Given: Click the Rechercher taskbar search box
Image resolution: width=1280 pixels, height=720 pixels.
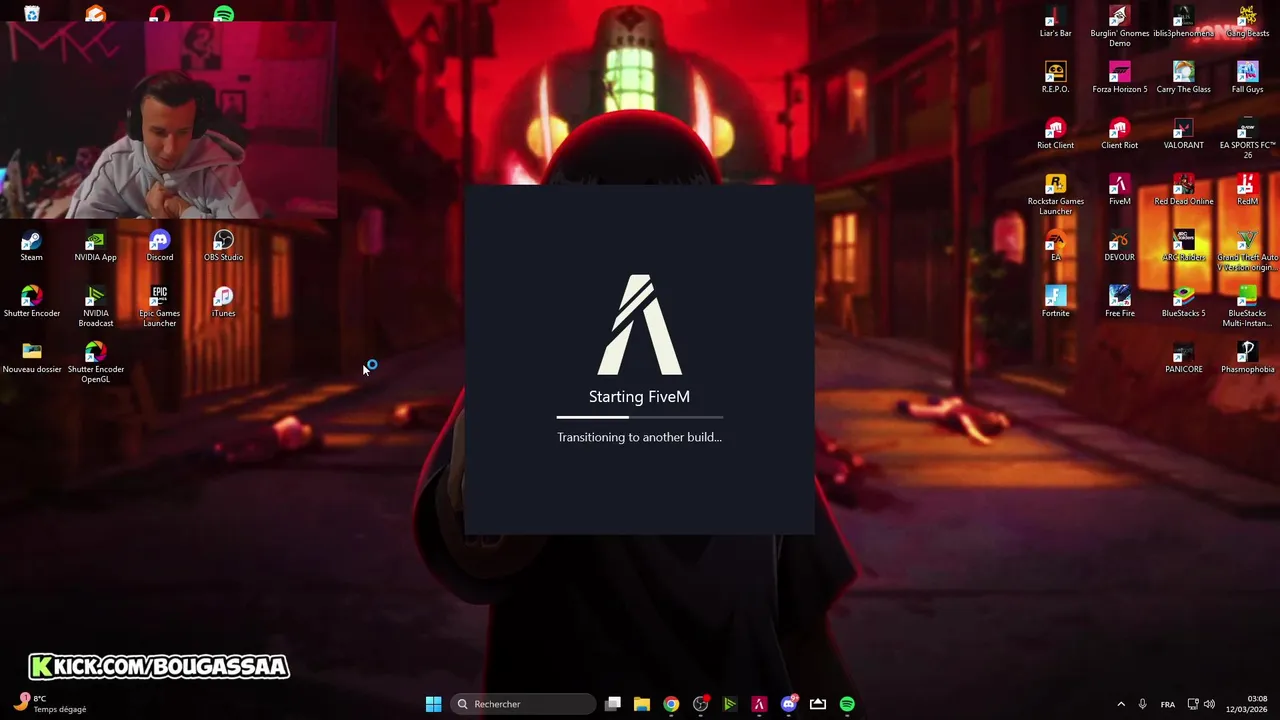Looking at the screenshot, I should coord(524,704).
